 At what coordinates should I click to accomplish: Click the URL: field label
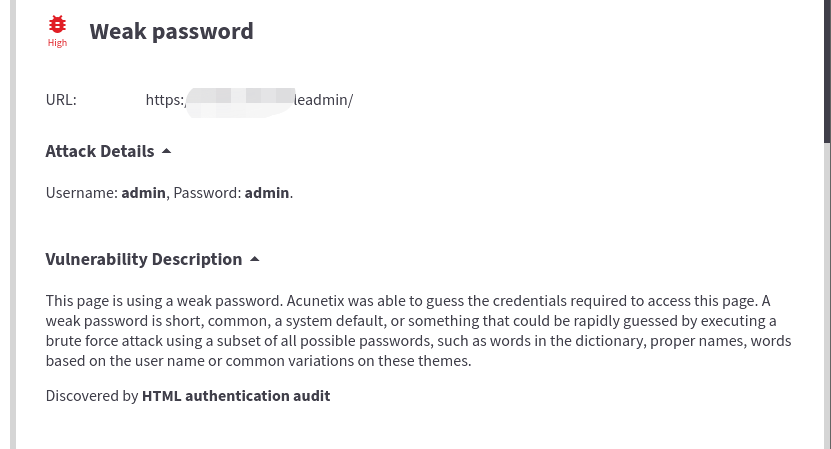point(61,100)
